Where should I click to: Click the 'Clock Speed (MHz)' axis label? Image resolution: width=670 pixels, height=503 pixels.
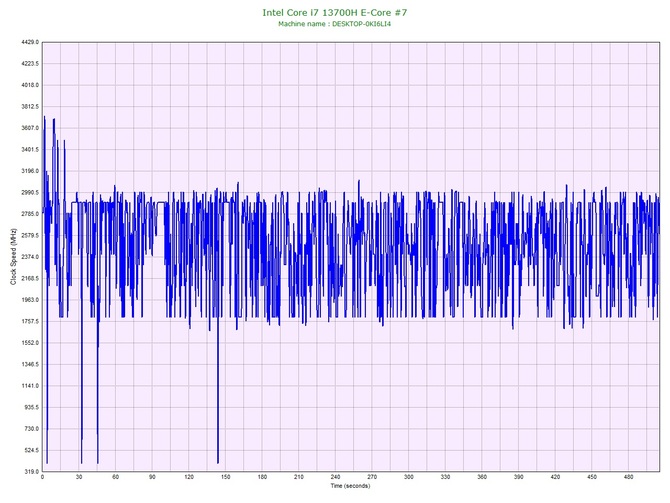13,256
